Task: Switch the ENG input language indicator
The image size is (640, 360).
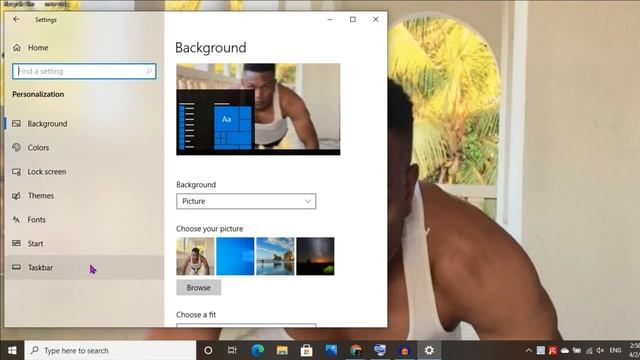Action: point(616,351)
